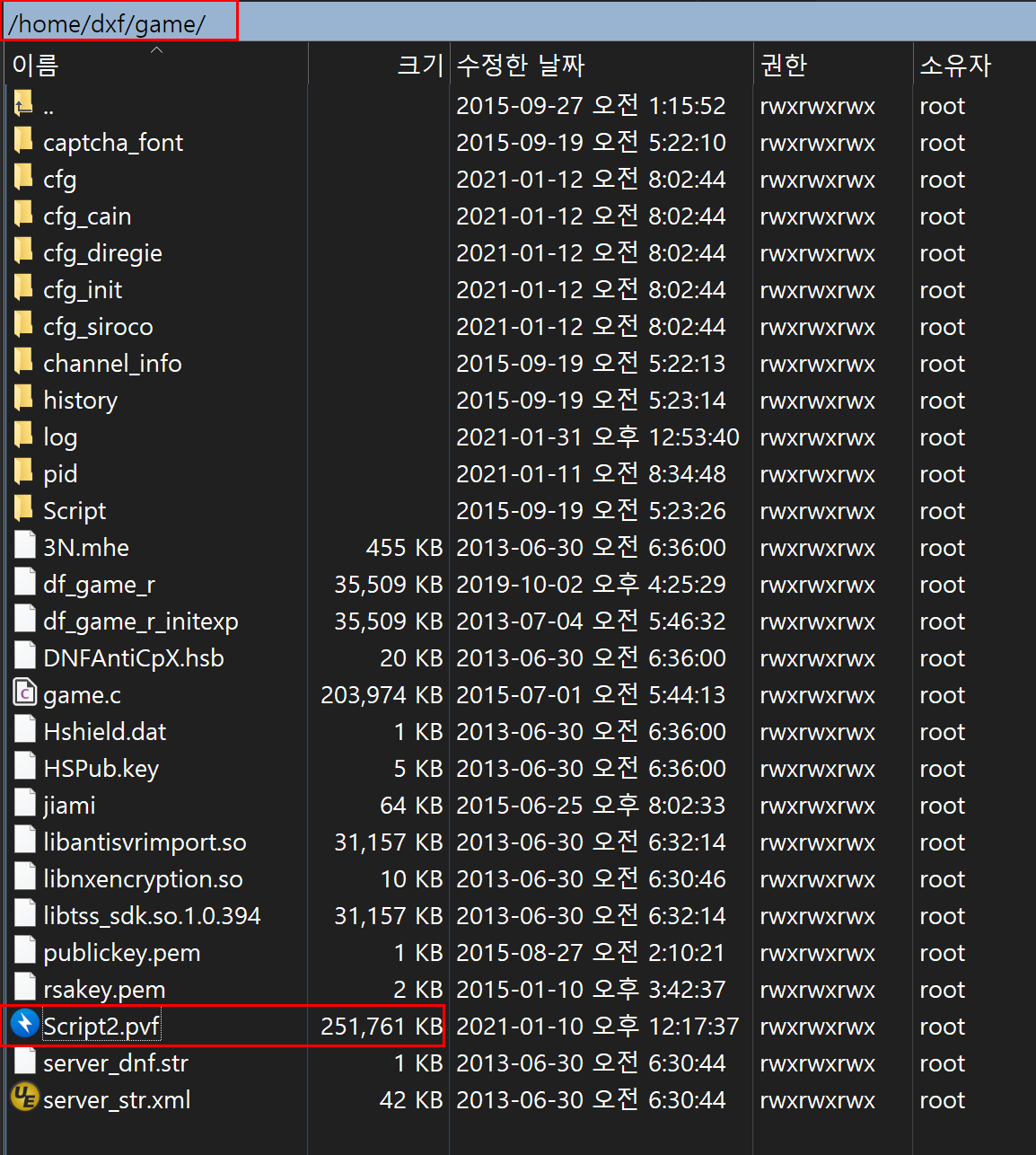
Task: Click df_game_r's date 2019-10-02
Action: (x=591, y=584)
